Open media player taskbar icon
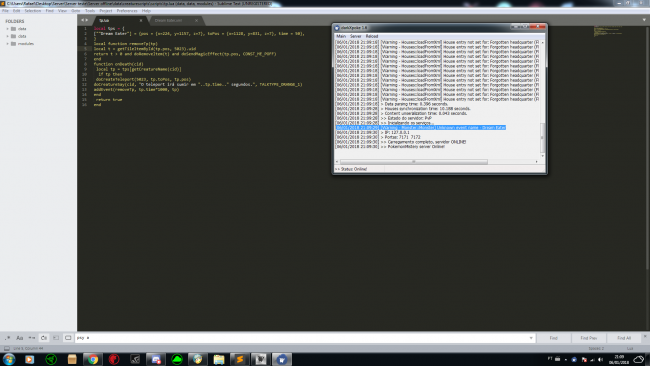This screenshot has height=366, width=650. [29, 359]
